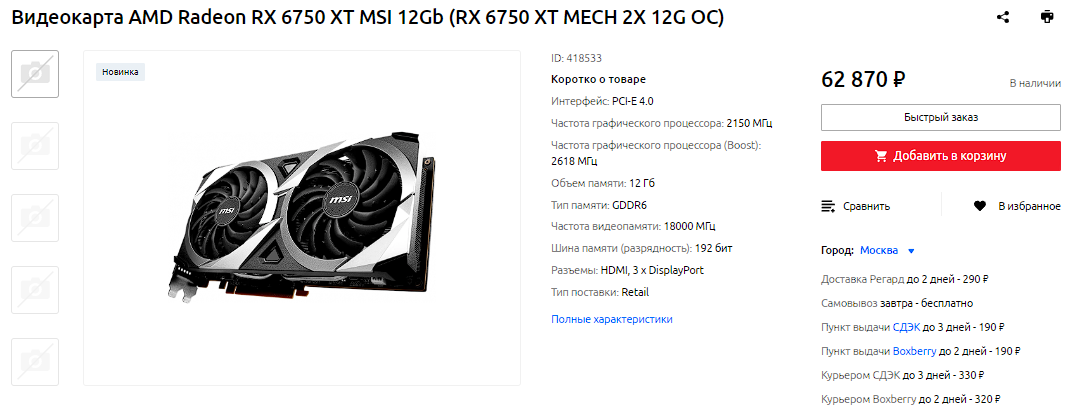Click the cart icon in Добавить в корзину
1067x415 pixels.
click(x=881, y=156)
